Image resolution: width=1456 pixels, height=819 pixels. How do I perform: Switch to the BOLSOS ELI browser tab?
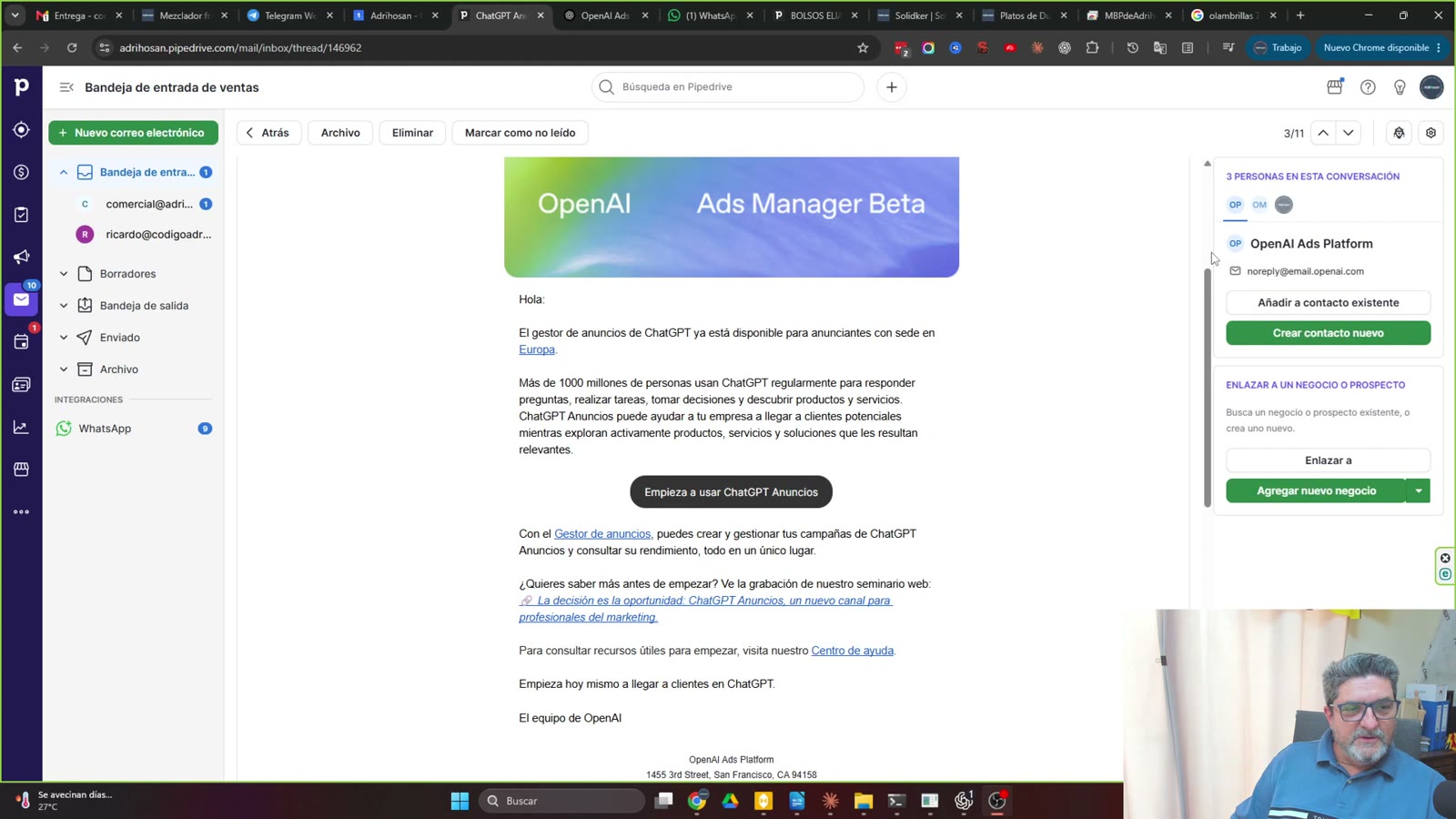click(x=815, y=15)
